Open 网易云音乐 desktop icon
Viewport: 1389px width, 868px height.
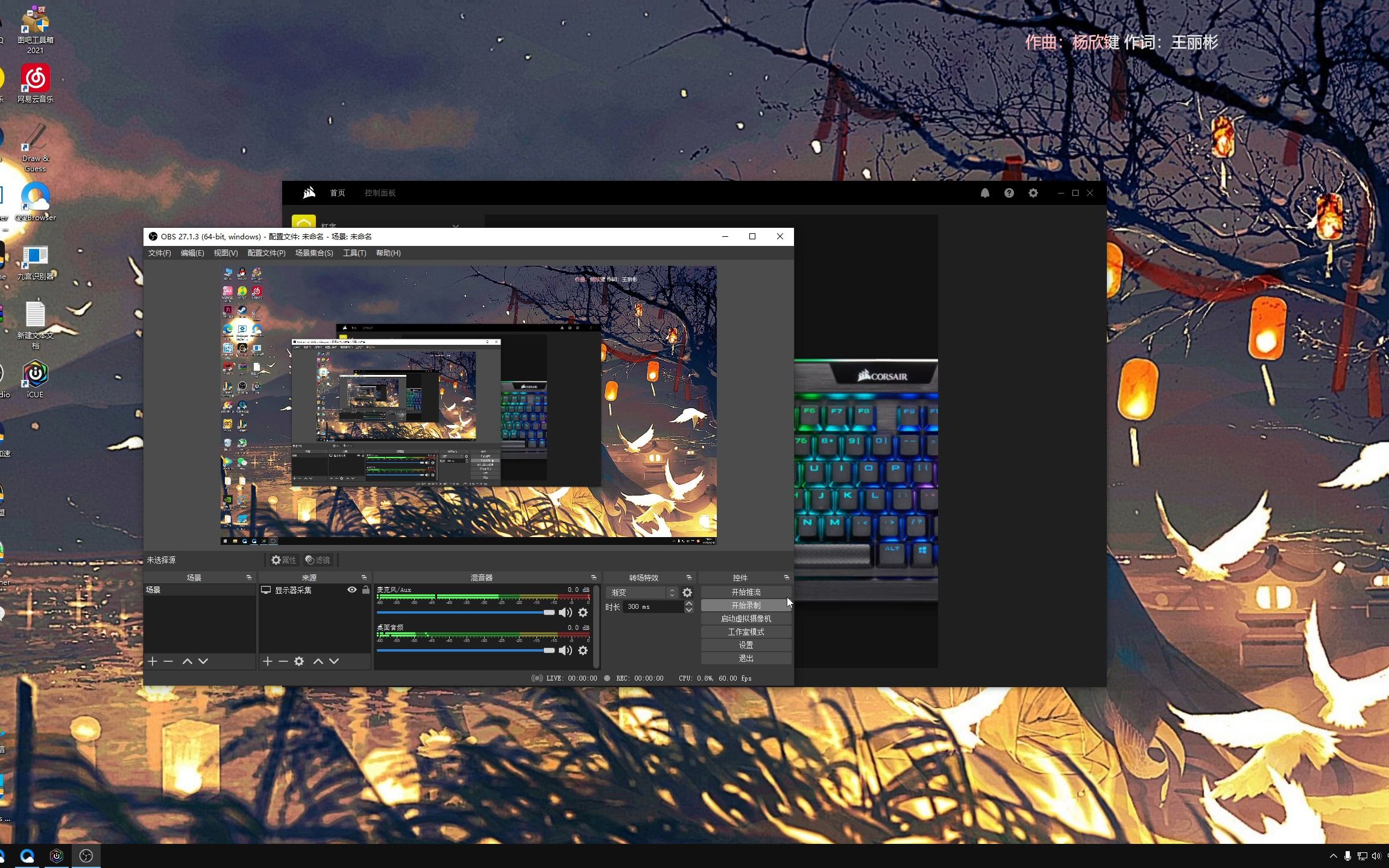[x=36, y=84]
